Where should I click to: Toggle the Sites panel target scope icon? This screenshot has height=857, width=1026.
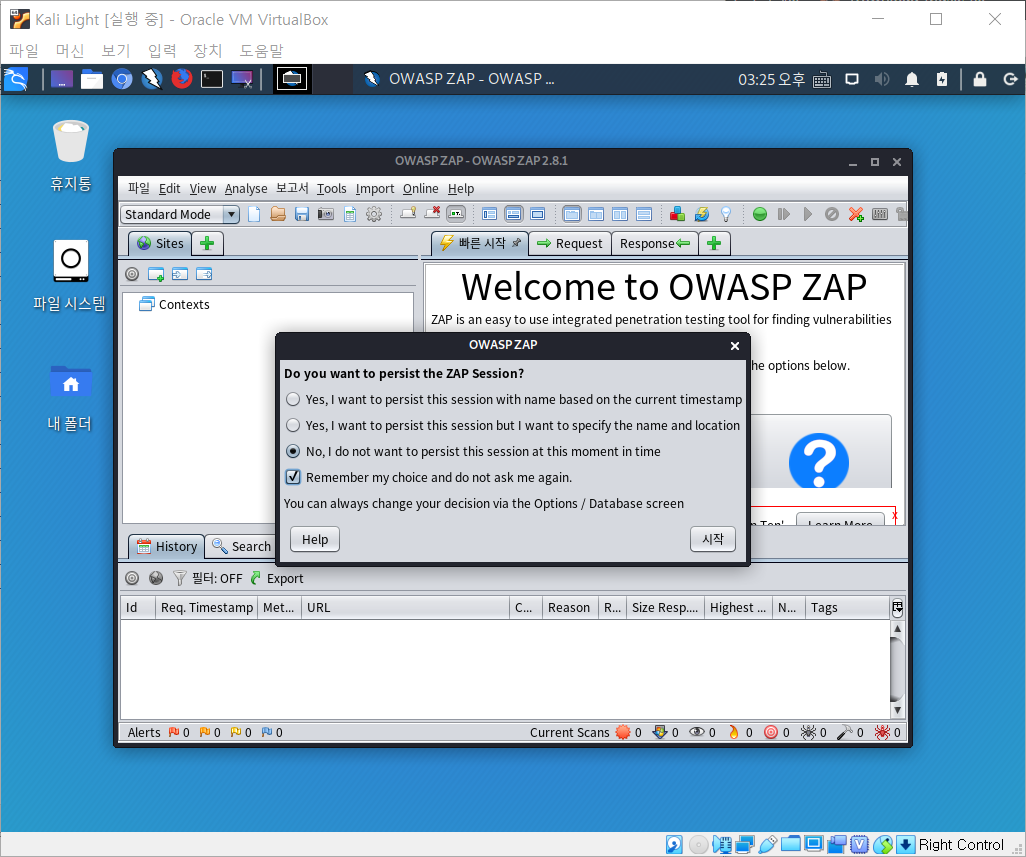pos(132,274)
